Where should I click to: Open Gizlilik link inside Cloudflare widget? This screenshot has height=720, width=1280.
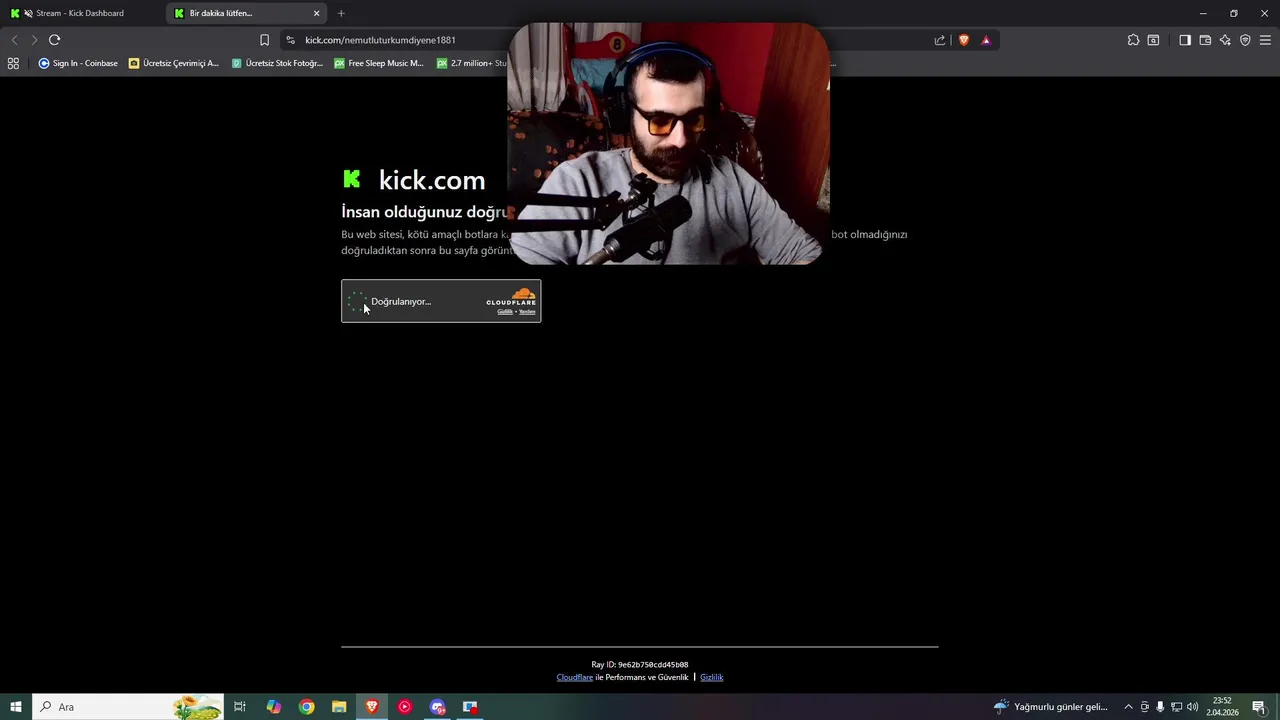click(x=505, y=312)
